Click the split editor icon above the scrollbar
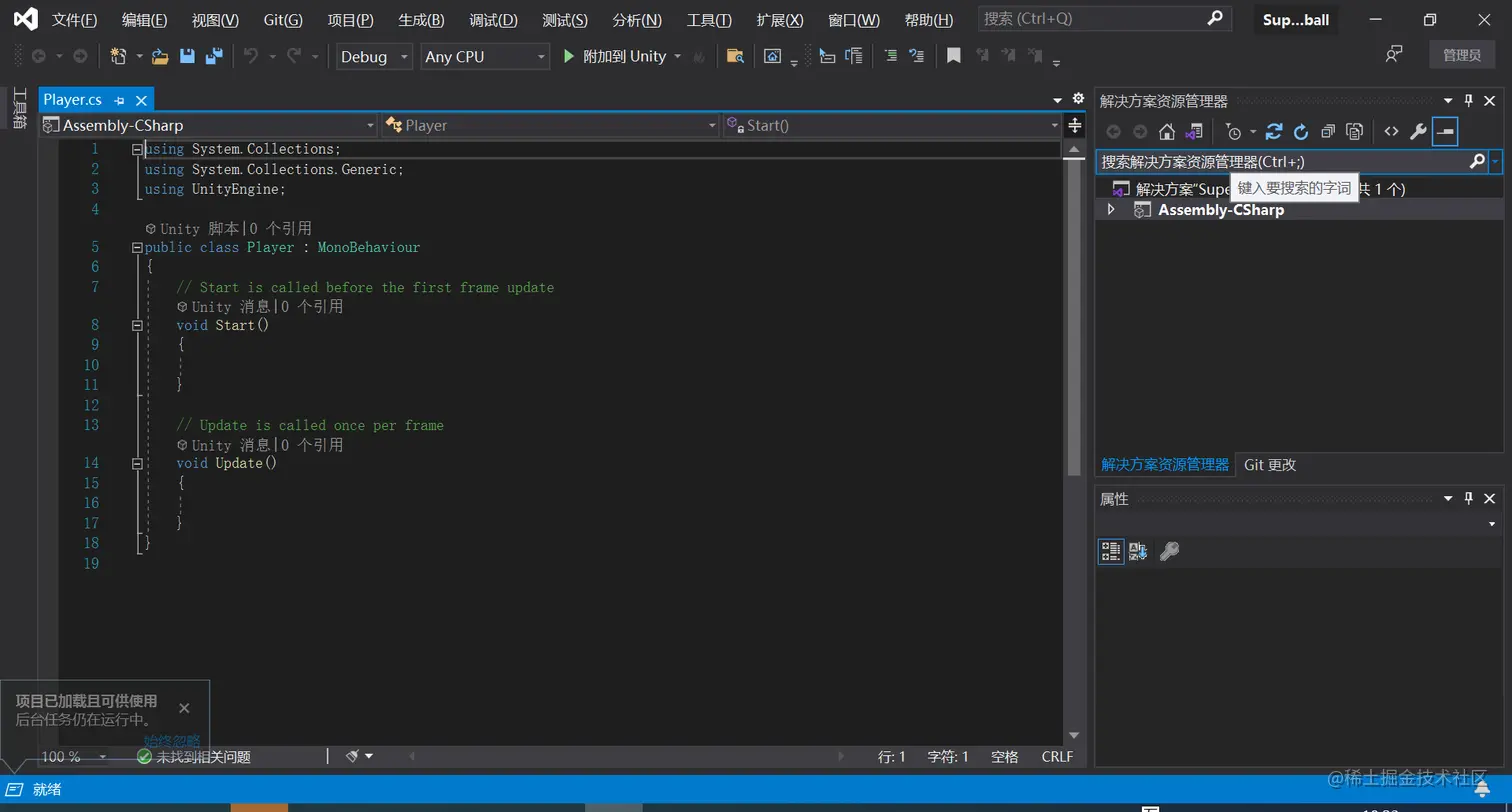This screenshot has height=812, width=1512. [1075, 125]
